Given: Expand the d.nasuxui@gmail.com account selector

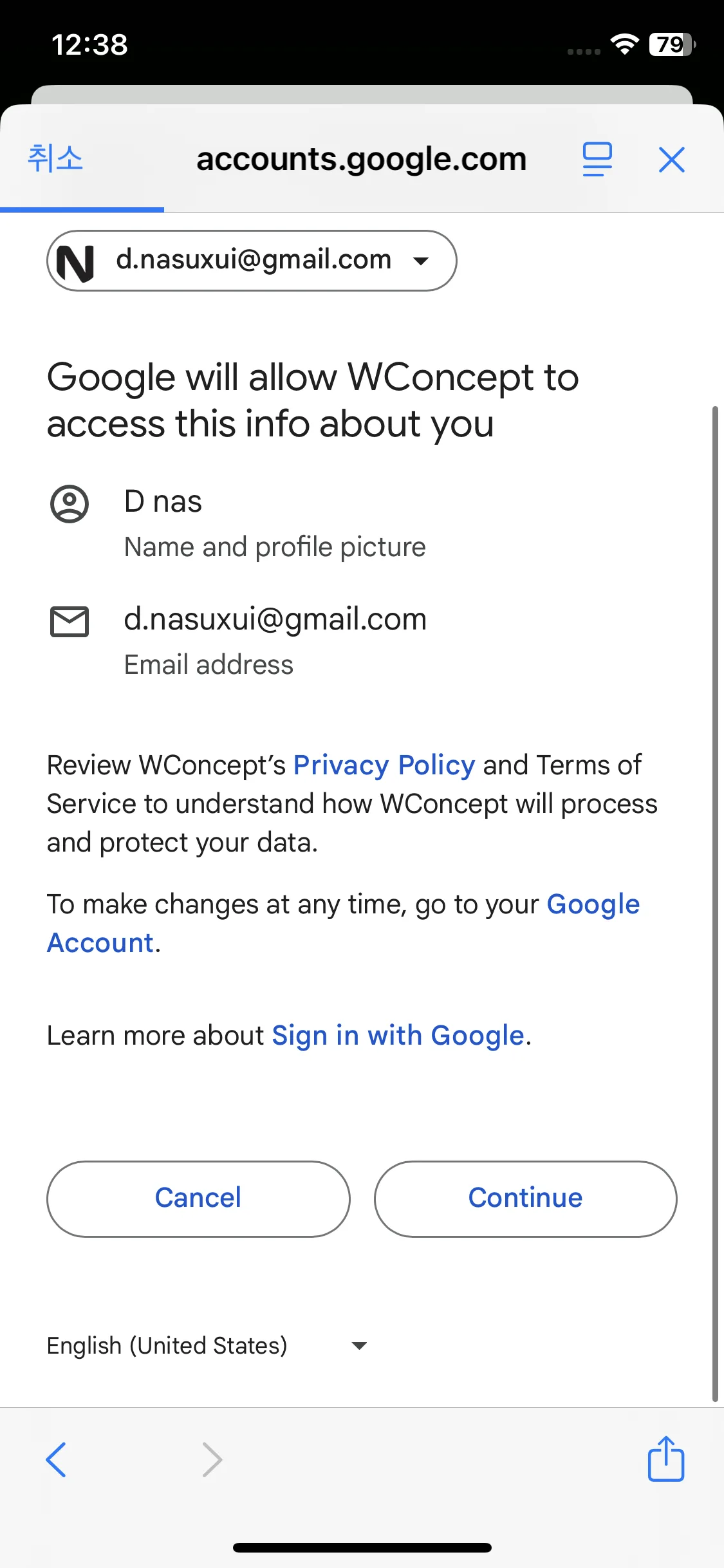Looking at the screenshot, I should point(252,261).
